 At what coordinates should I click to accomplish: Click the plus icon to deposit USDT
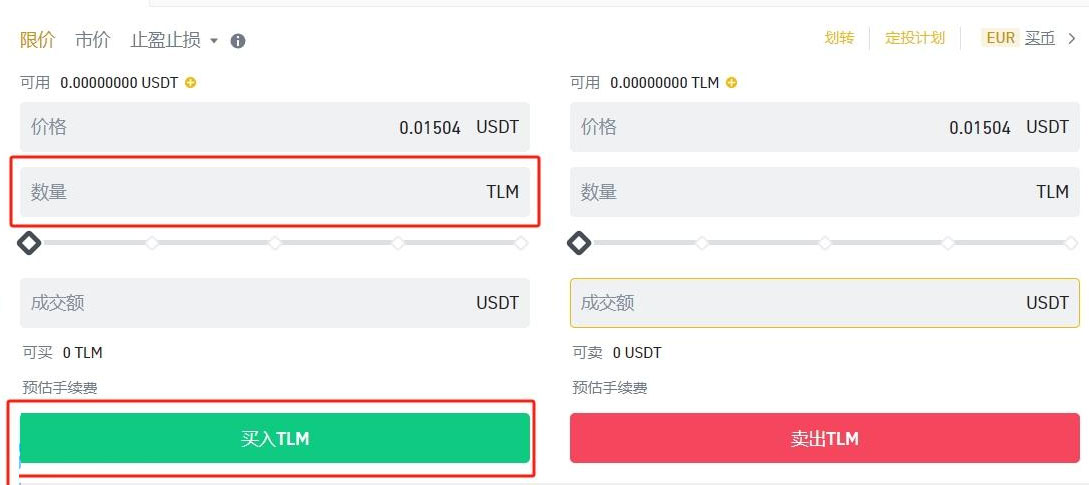[x=191, y=83]
